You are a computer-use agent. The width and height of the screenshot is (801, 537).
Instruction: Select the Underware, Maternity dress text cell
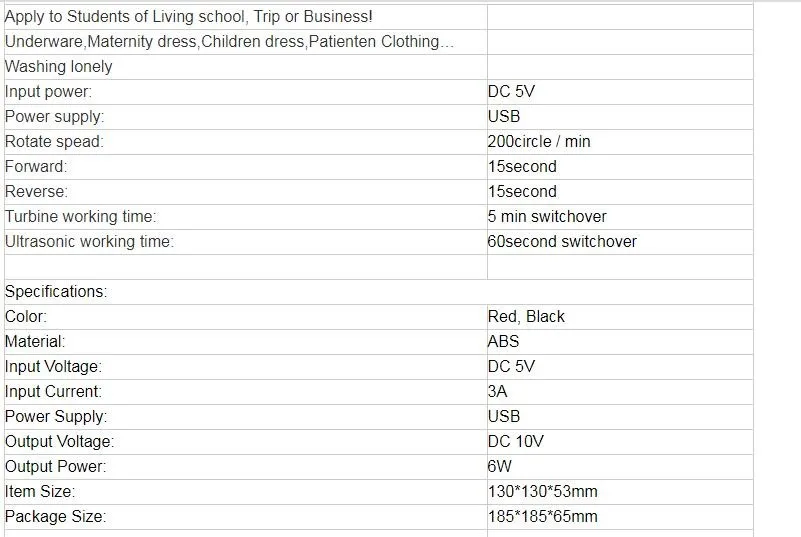tap(229, 42)
